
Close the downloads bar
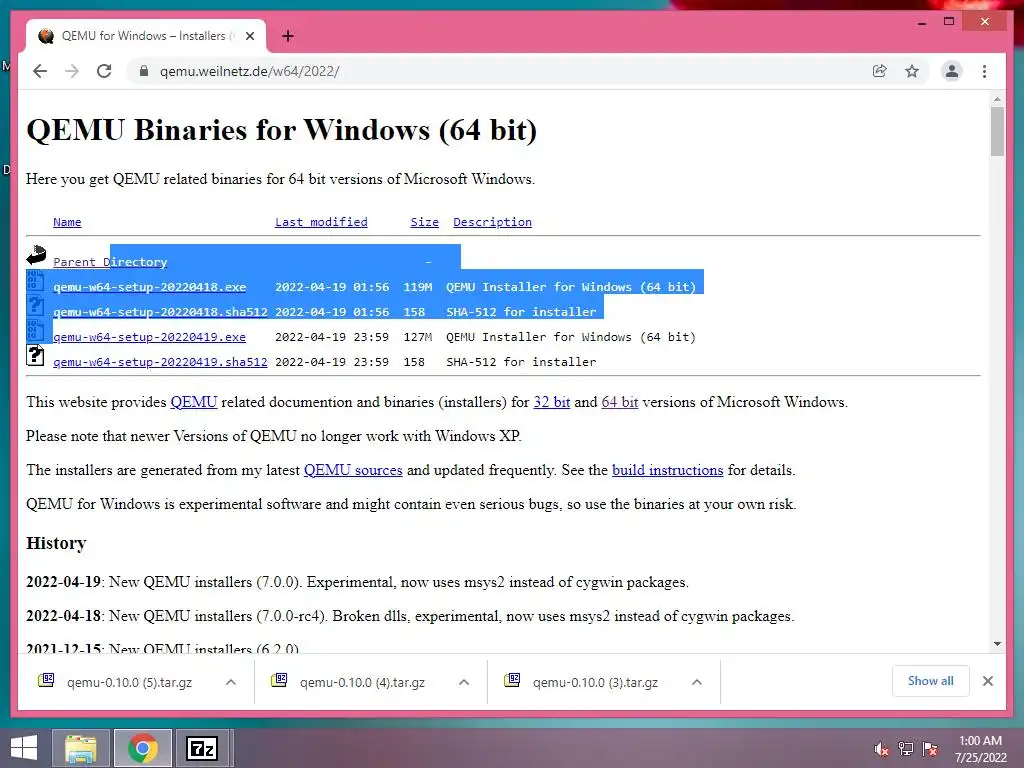(x=988, y=681)
